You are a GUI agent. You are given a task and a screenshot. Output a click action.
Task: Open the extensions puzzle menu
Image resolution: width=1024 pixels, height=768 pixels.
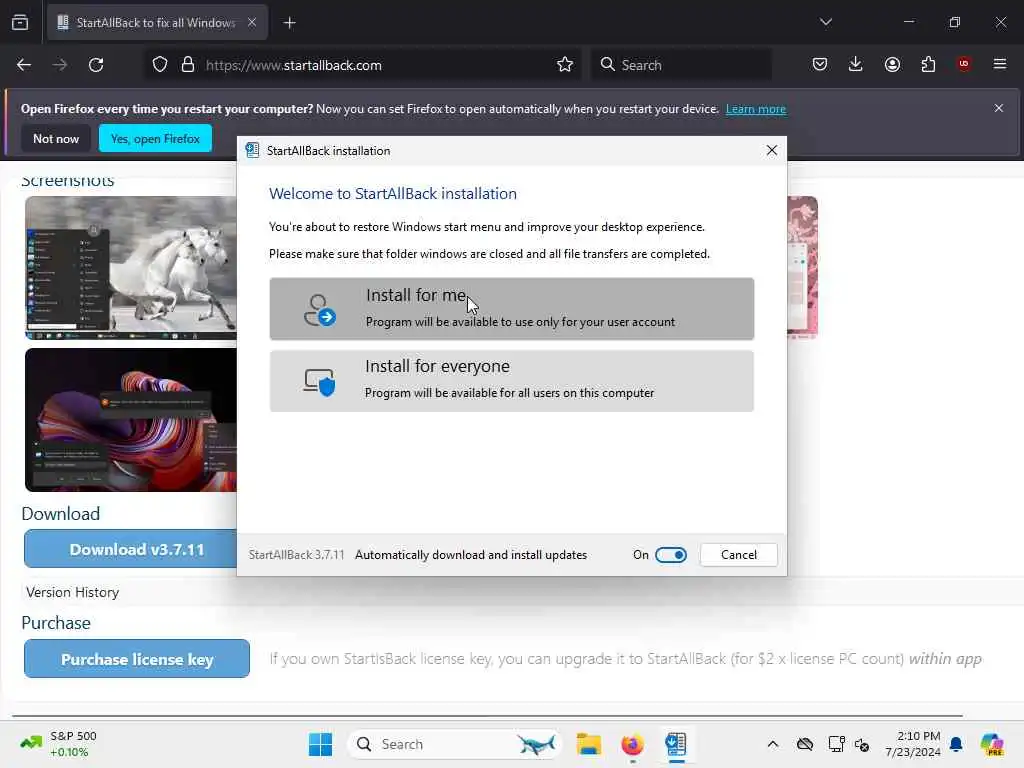tap(928, 64)
